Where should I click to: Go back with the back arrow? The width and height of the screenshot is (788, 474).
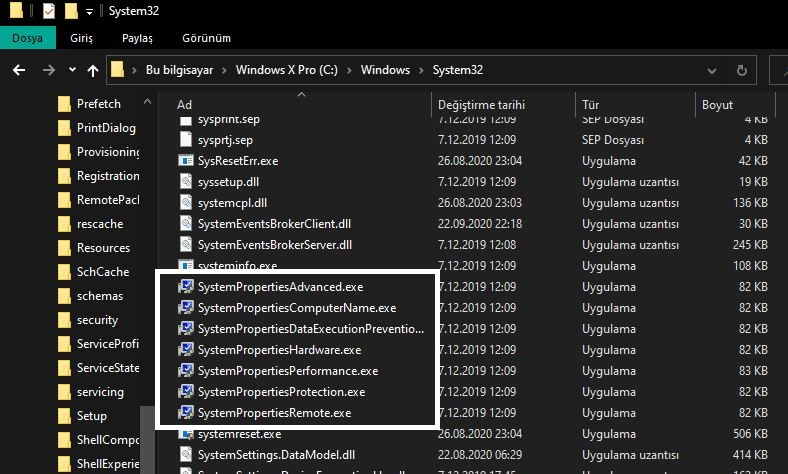click(19, 70)
